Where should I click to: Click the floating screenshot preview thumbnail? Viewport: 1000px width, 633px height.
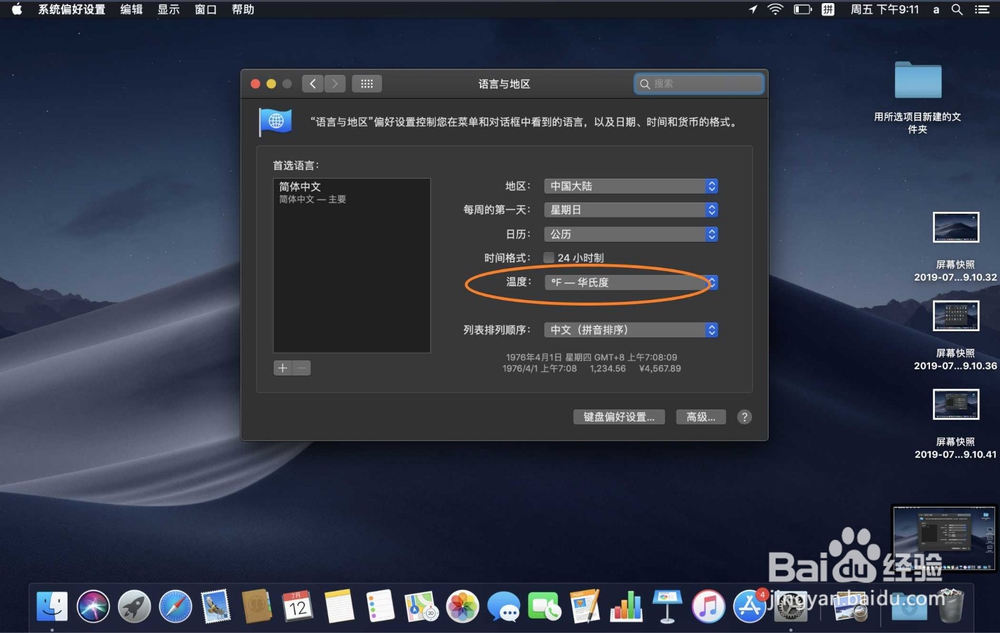tap(944, 537)
